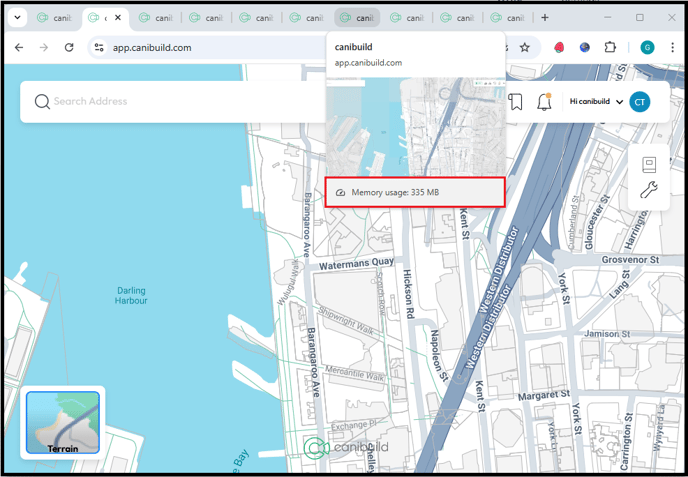The width and height of the screenshot is (688, 477).
Task: Expand the Hi canibuild user dropdown
Action: 596,102
